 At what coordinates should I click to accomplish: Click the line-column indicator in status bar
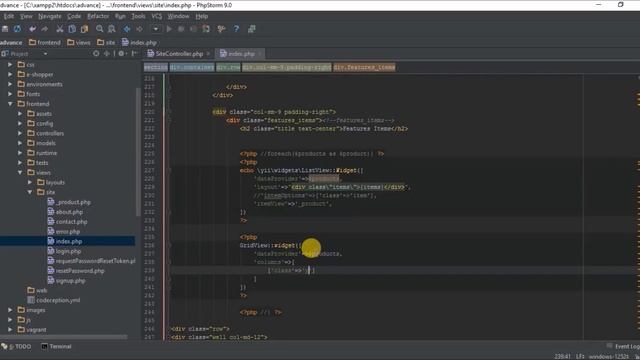(x=562, y=357)
